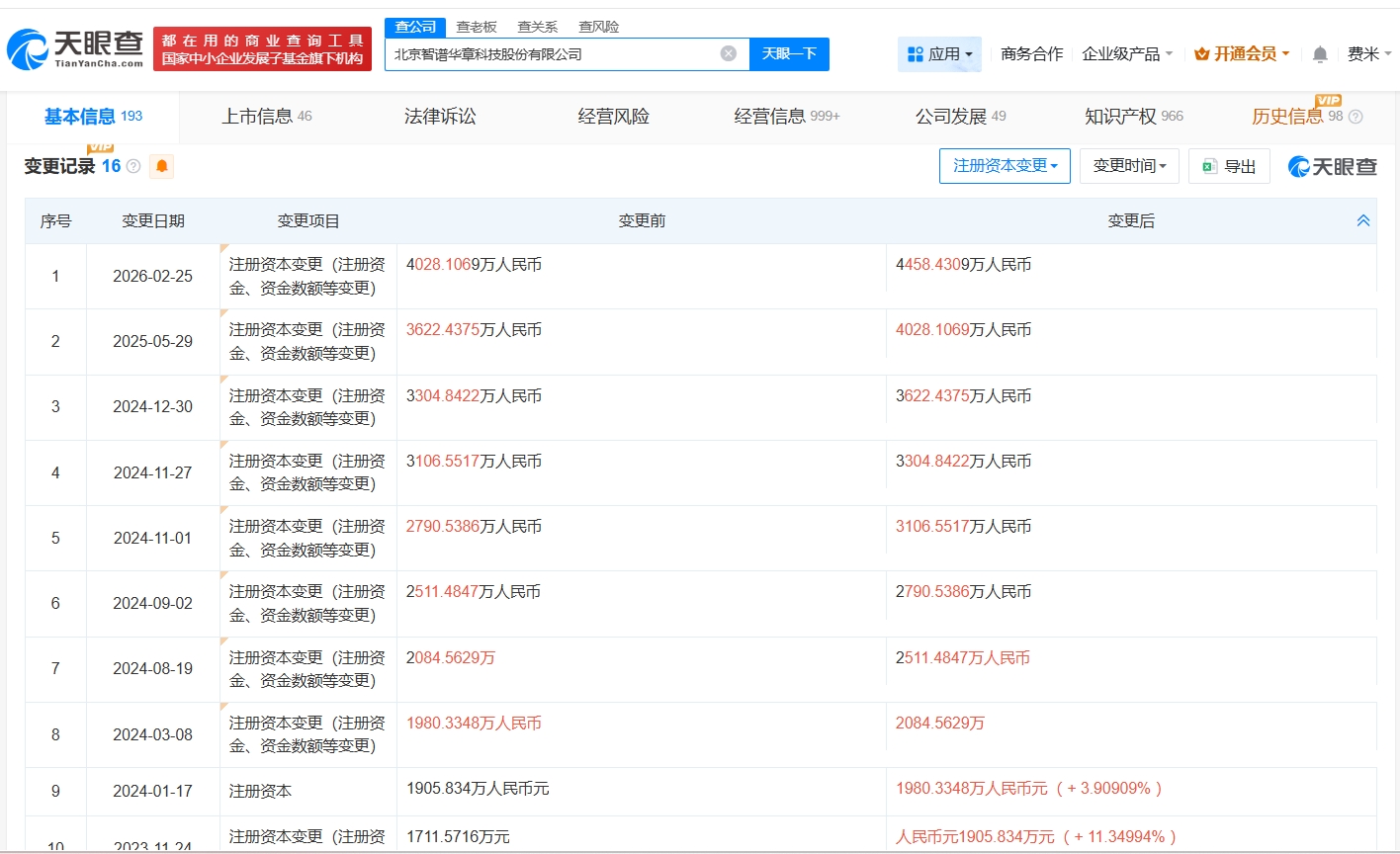The width and height of the screenshot is (1400, 854).
Task: Click the 1905.834万人民币元 value in row 9
Action: point(478,789)
